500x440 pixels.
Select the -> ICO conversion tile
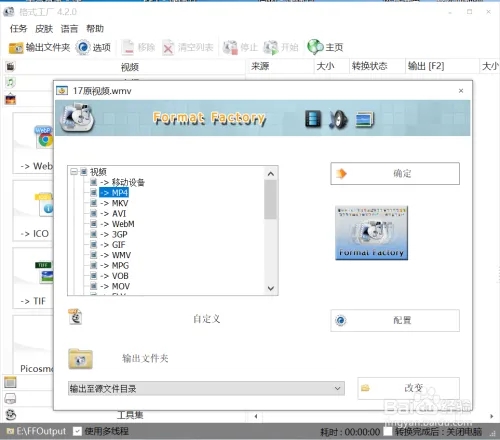[34, 211]
